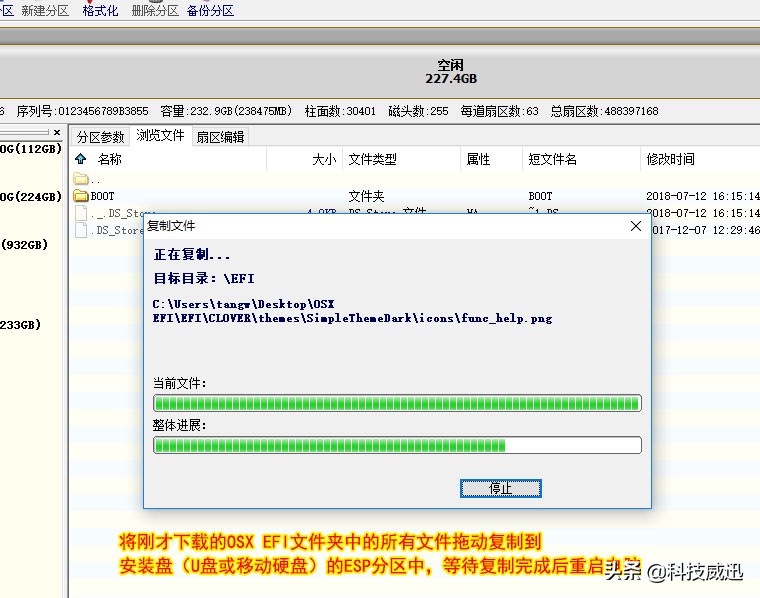This screenshot has height=598, width=760.
Task: Click the 每道扇区数:63 info text
Action: (500, 111)
